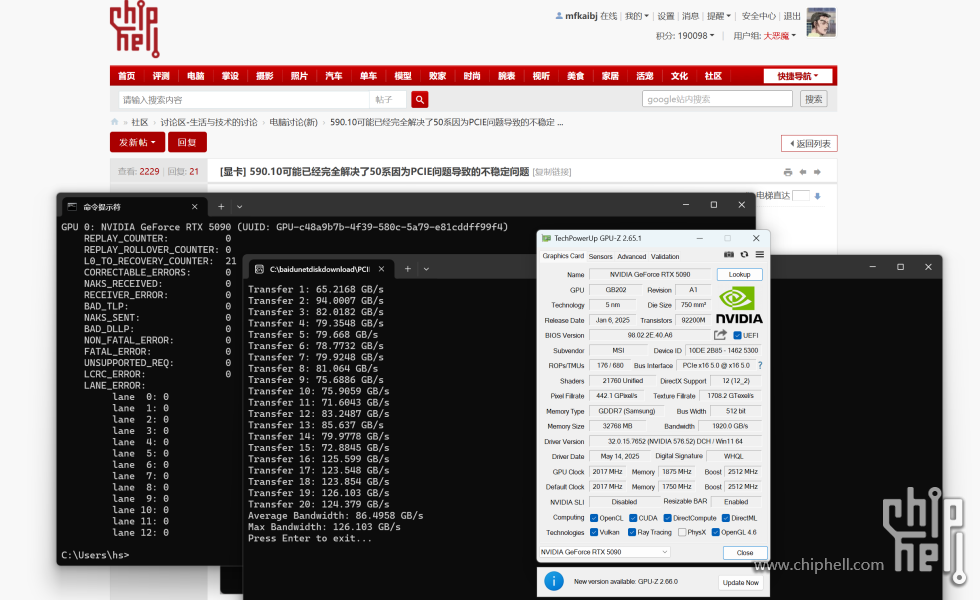The image size is (980, 600).
Task: Click the GPU-Z screenshot camera icon
Action: click(x=729, y=255)
